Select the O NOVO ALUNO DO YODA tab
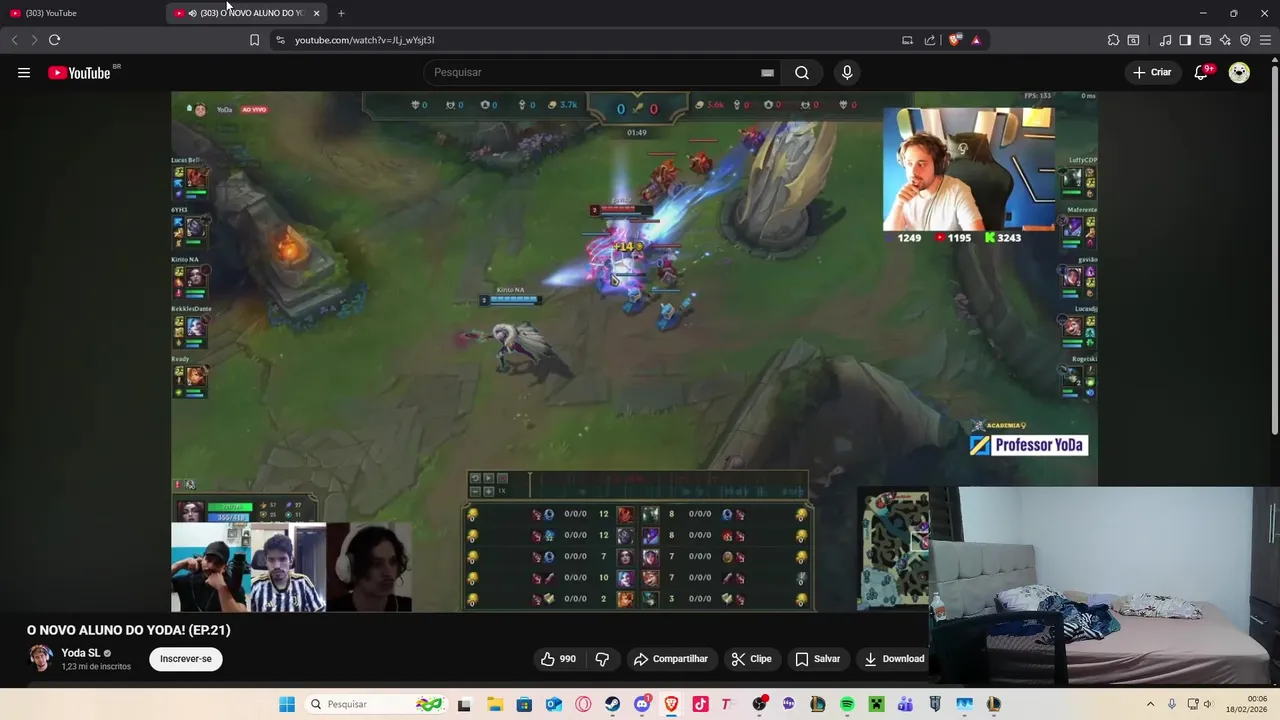The height and width of the screenshot is (720, 1280). (245, 13)
